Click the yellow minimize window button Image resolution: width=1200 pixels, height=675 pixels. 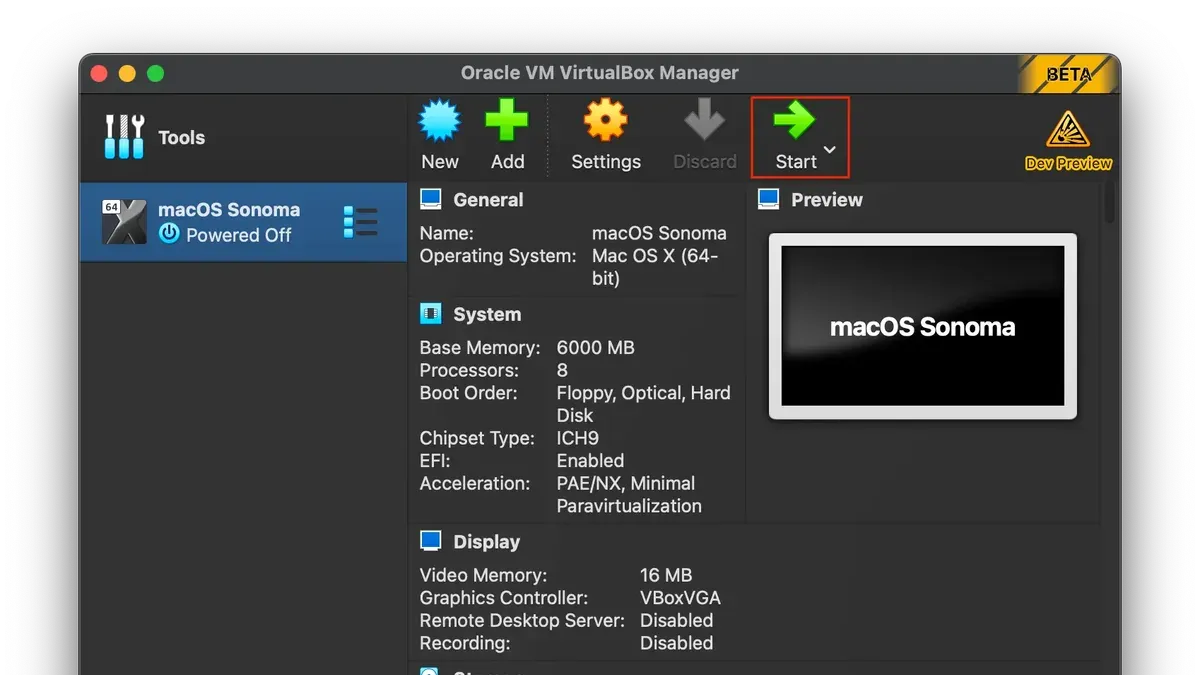(127, 74)
